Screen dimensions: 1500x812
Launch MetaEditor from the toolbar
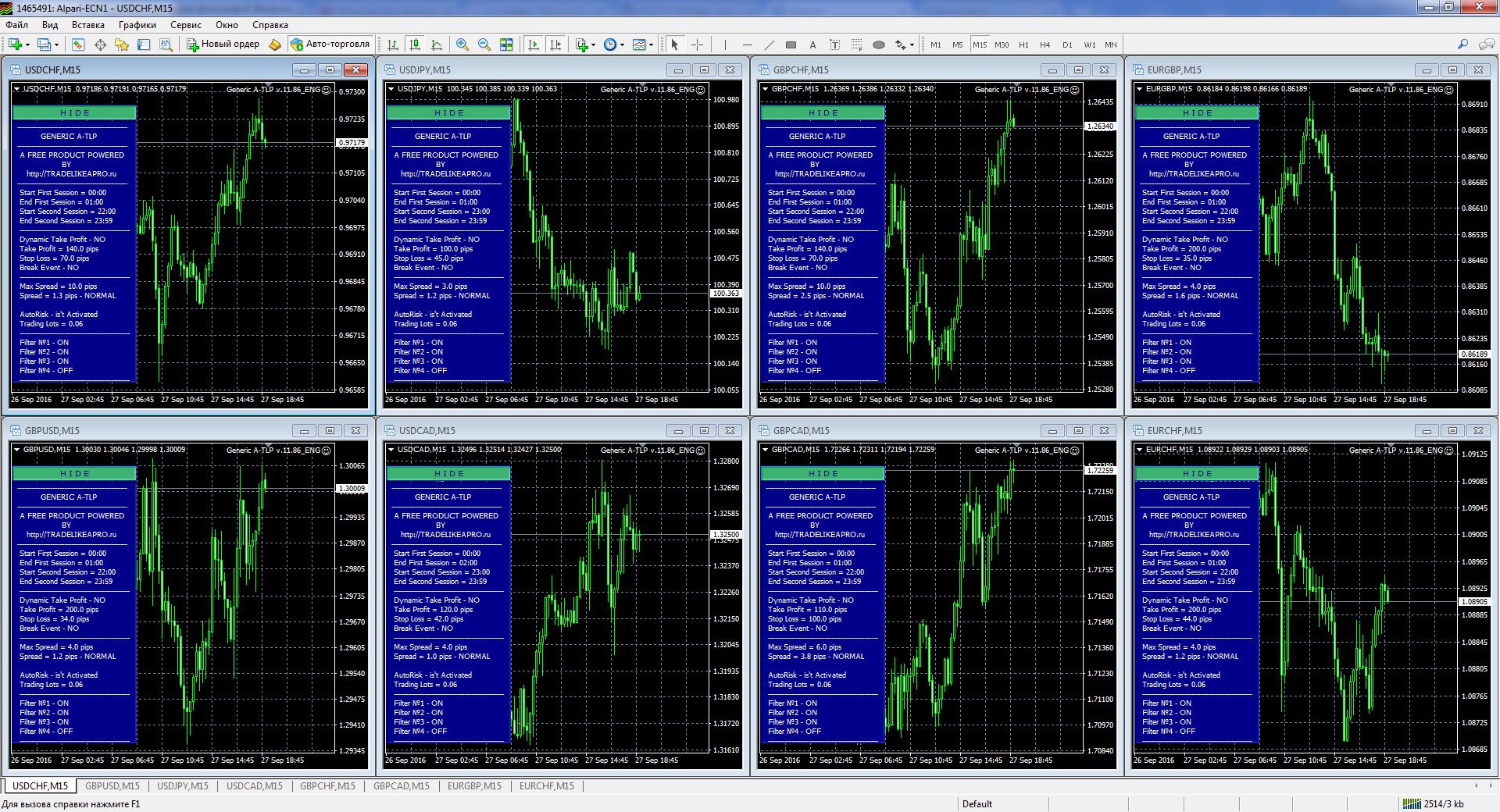coord(275,45)
